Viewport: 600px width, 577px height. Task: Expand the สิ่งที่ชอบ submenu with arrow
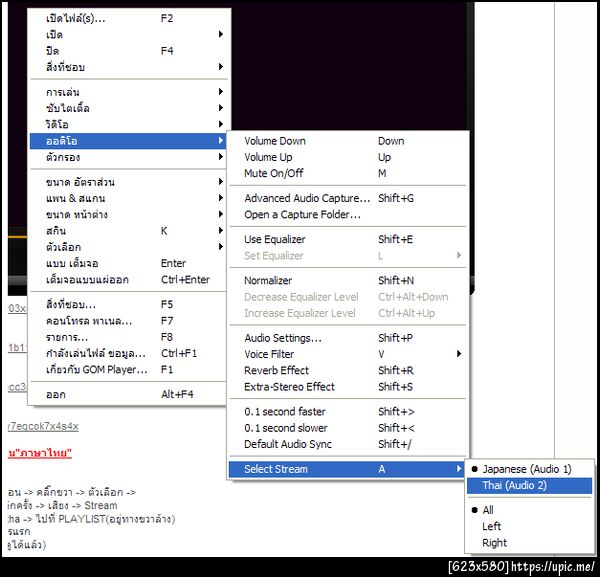click(128, 67)
